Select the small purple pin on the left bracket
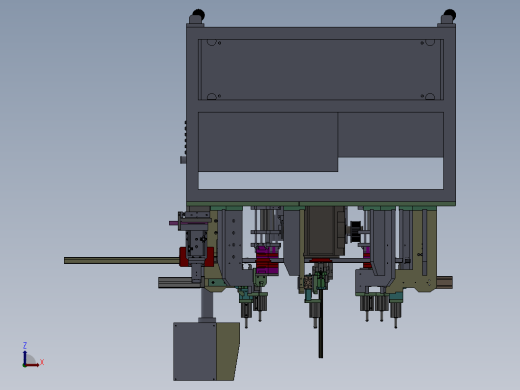 (x=174, y=223)
